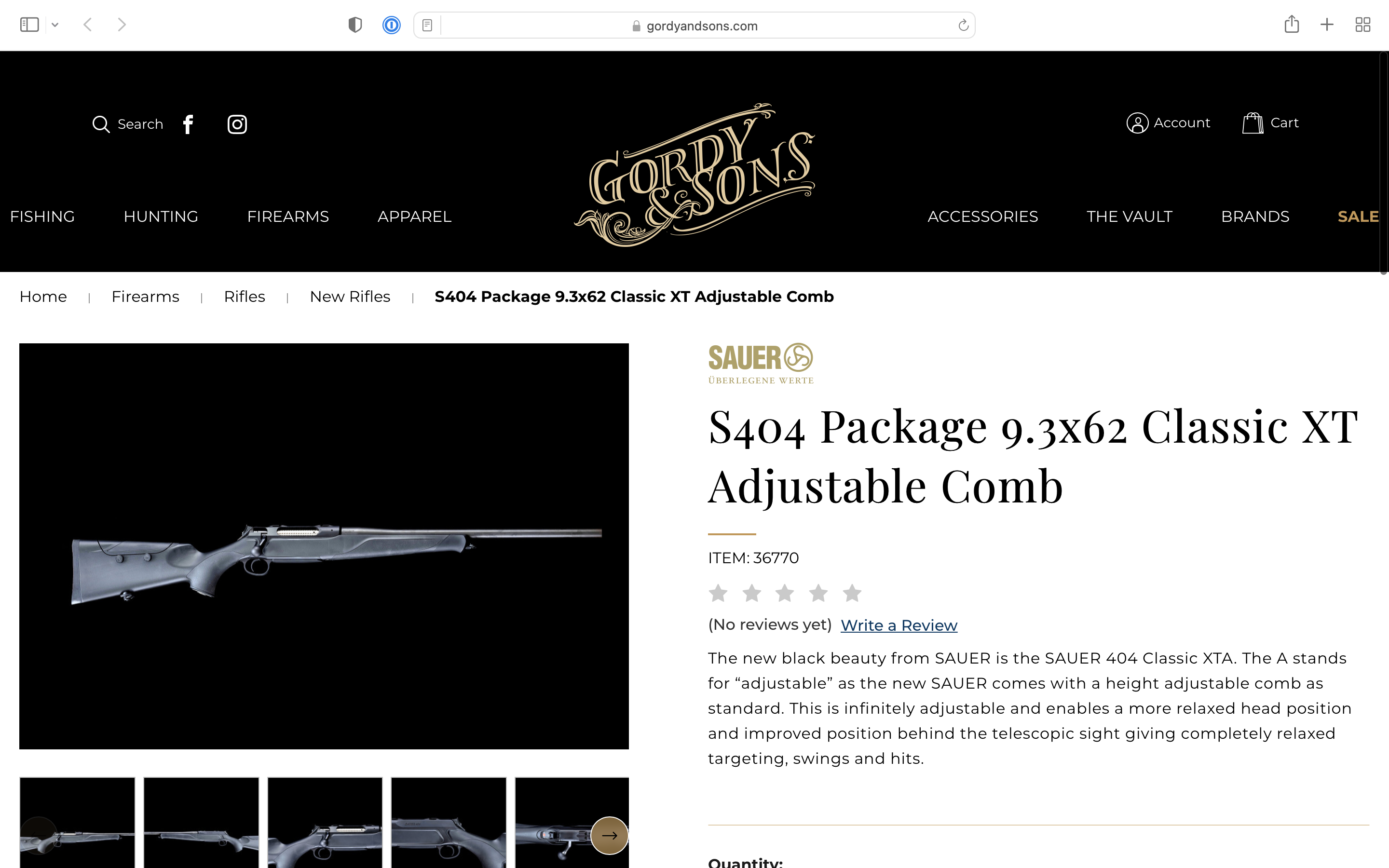
Task: Select the third rifle thumbnail
Action: point(325,822)
